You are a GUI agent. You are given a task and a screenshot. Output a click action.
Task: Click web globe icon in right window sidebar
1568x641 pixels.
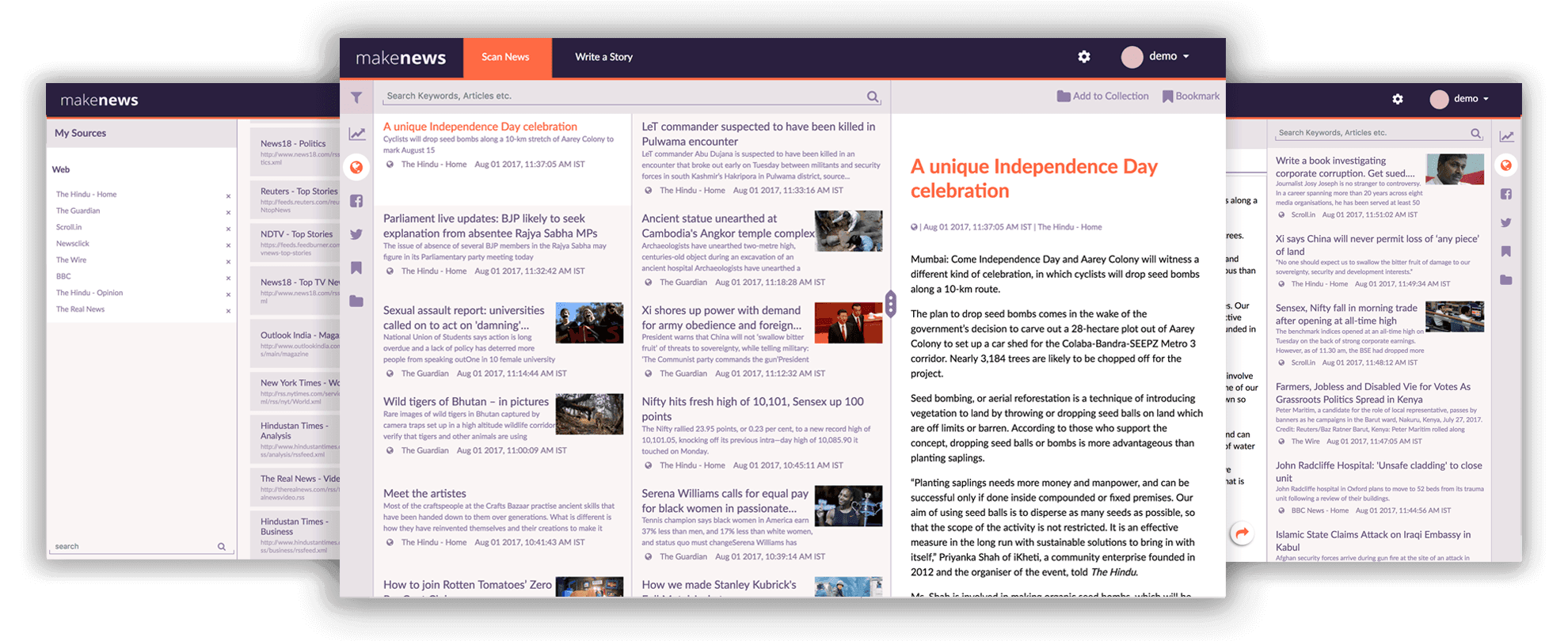coord(1506,165)
